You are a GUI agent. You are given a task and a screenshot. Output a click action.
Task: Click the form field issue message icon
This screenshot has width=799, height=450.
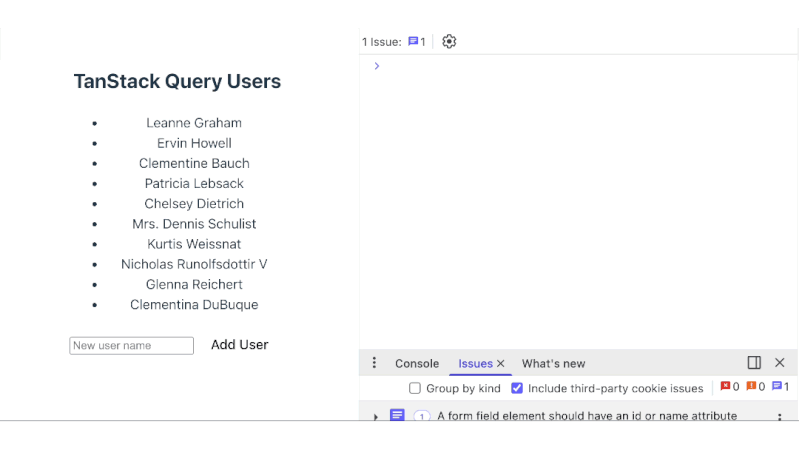point(397,415)
